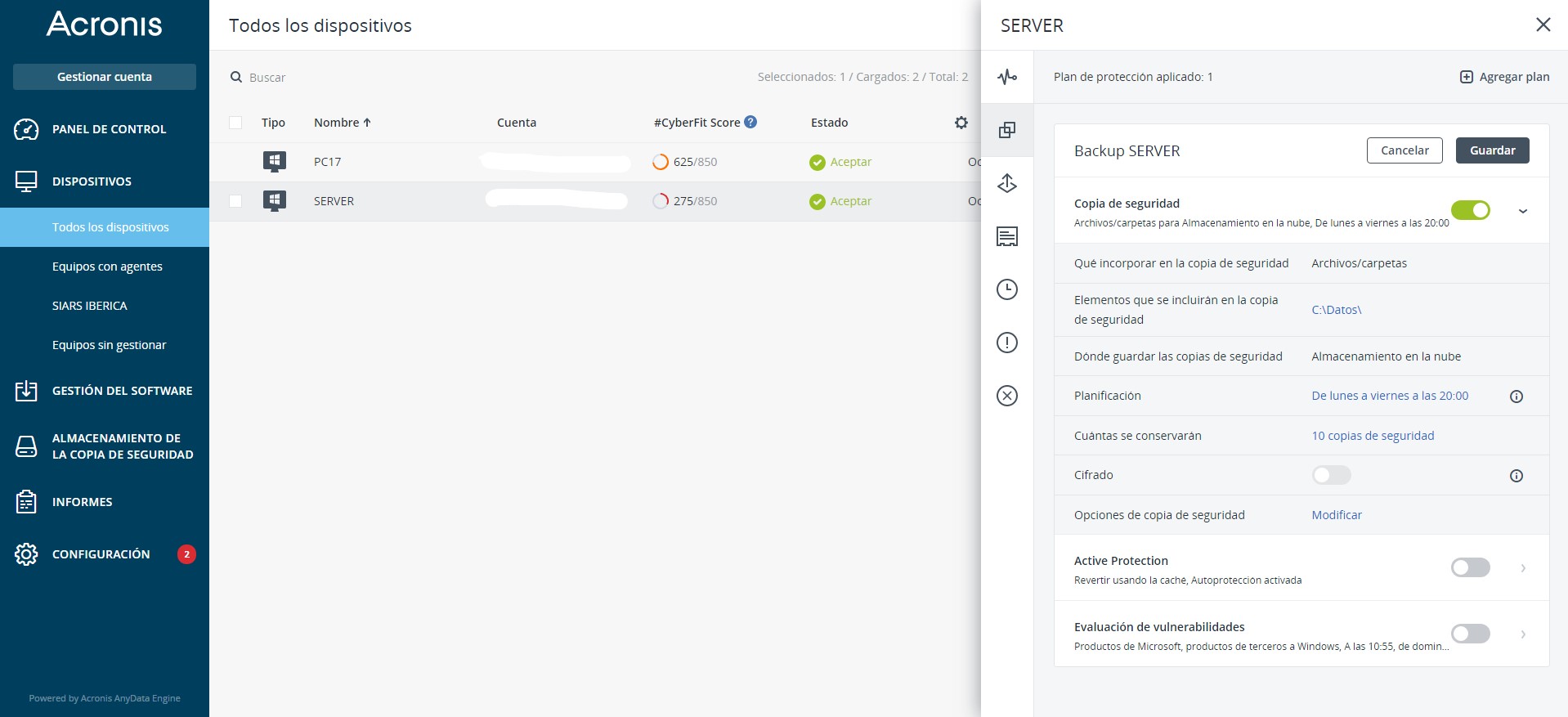The height and width of the screenshot is (717, 1568).
Task: Toggle off Copia de seguridad switch
Action: 1471,211
